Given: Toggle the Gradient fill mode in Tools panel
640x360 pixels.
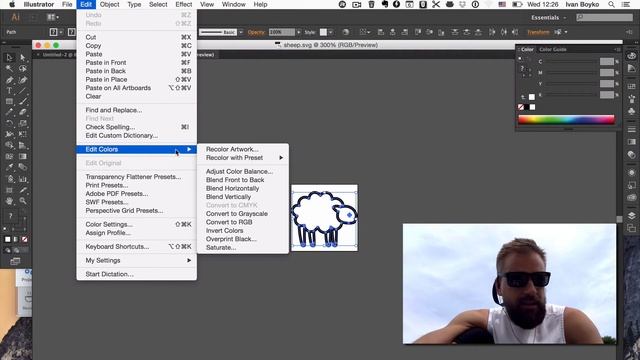Looking at the screenshot, I should click(x=16, y=239).
